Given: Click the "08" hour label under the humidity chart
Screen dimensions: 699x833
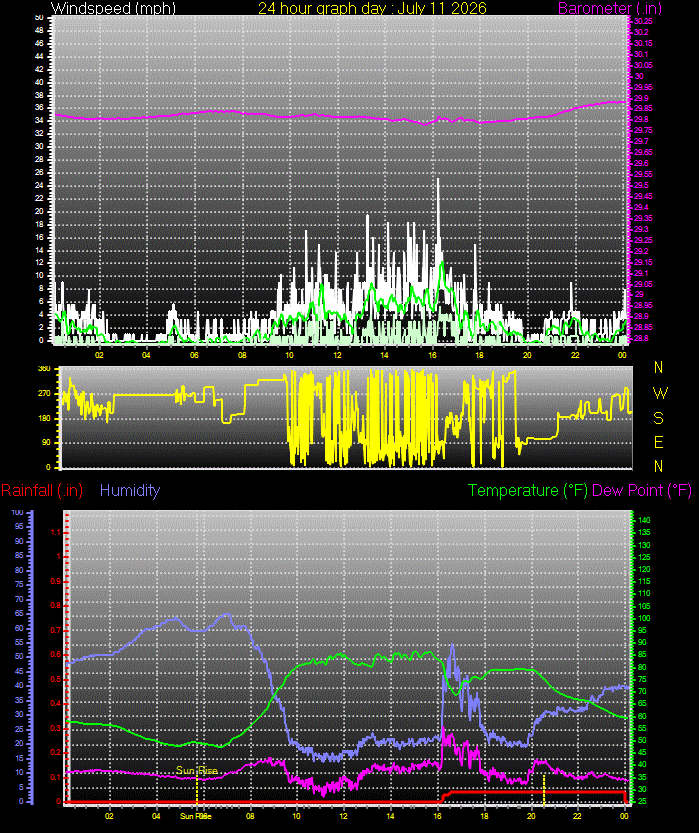Looking at the screenshot, I should (250, 815).
